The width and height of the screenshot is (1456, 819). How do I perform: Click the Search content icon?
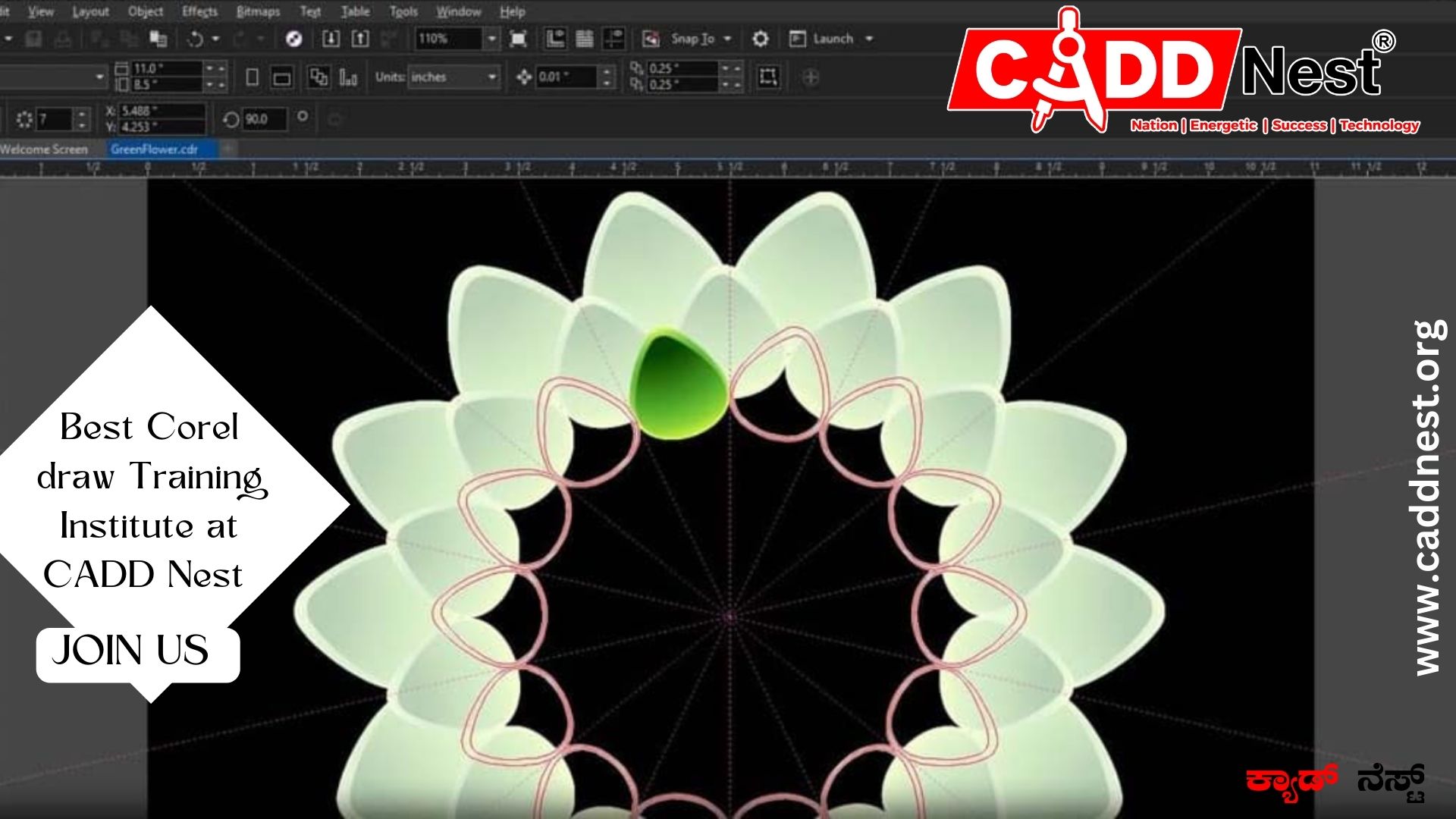[x=294, y=39]
